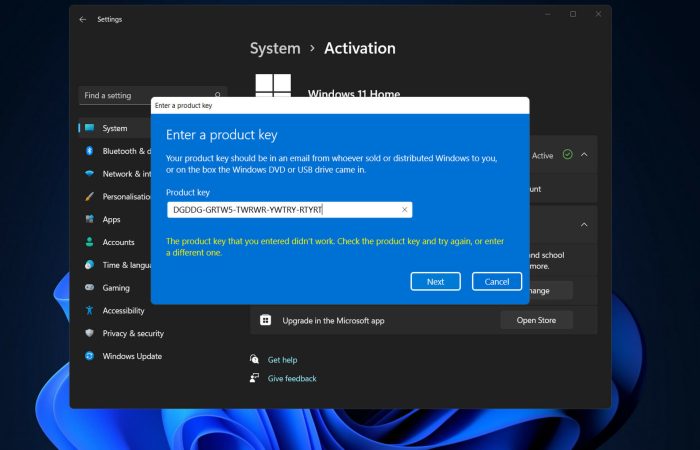
Task: Minimize the Settings window
Action: coord(548,14)
